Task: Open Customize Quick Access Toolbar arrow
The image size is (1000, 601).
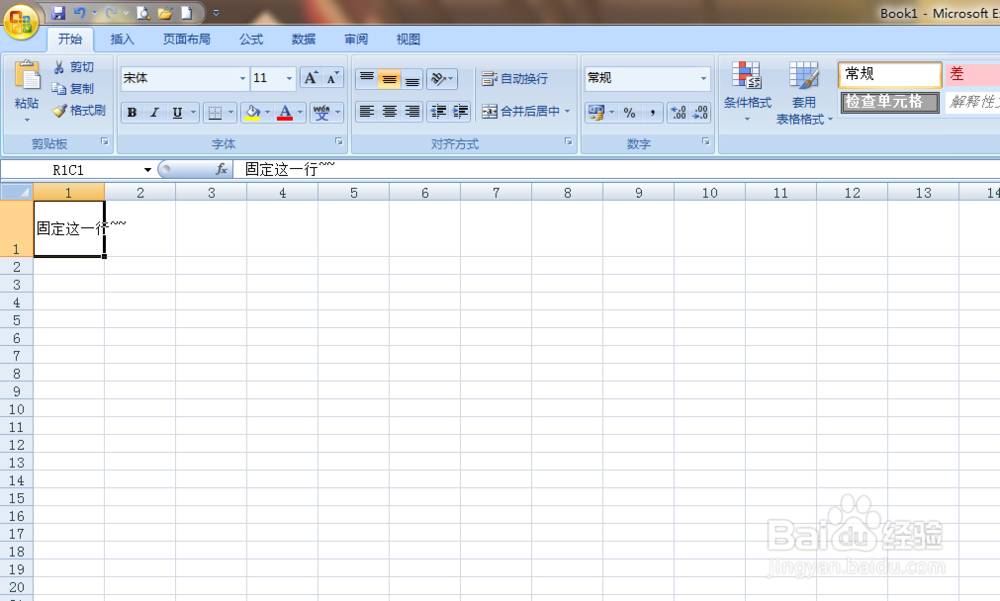Action: click(216, 13)
